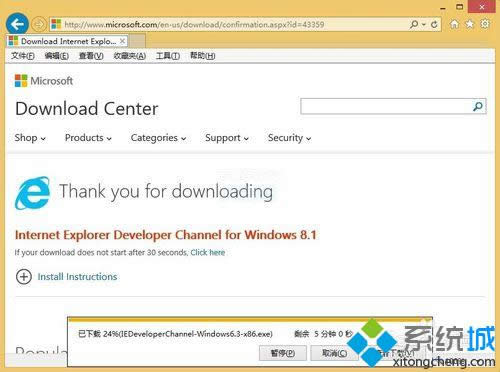Image resolution: width=500 pixels, height=372 pixels.
Task: Open the 编辑(E) menu
Action: [57, 56]
